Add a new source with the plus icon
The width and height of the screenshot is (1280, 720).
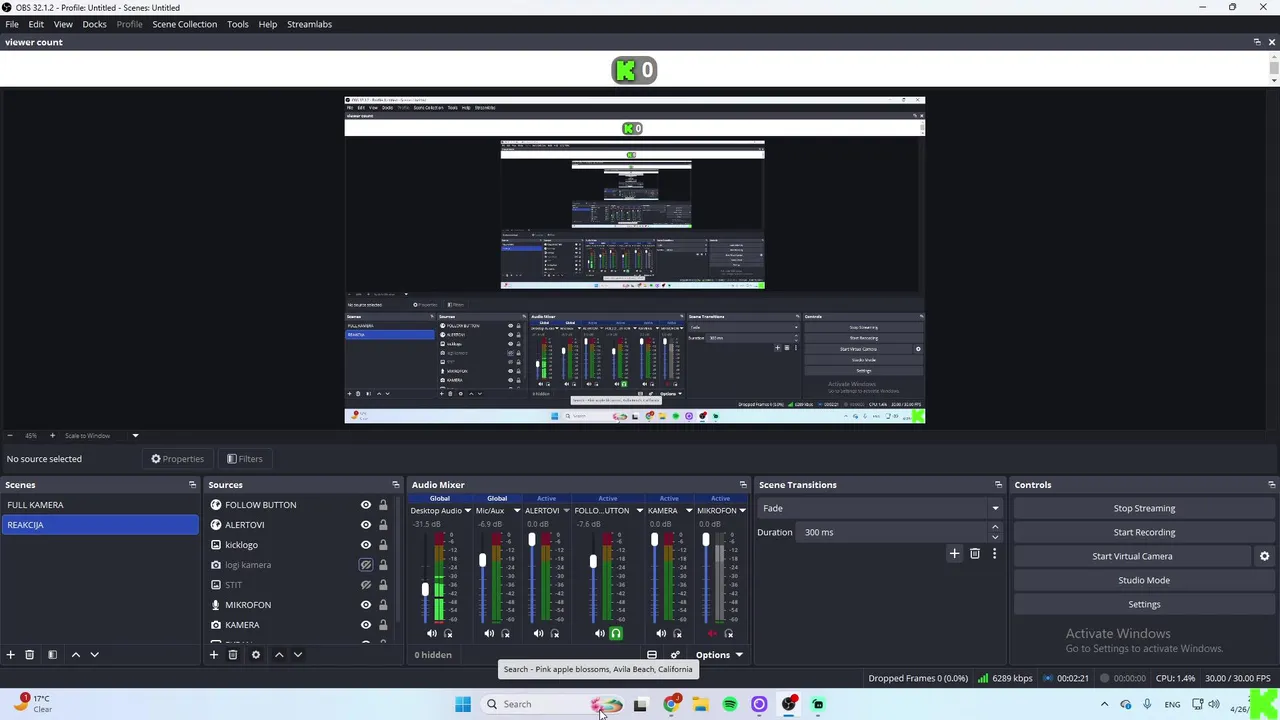213,655
